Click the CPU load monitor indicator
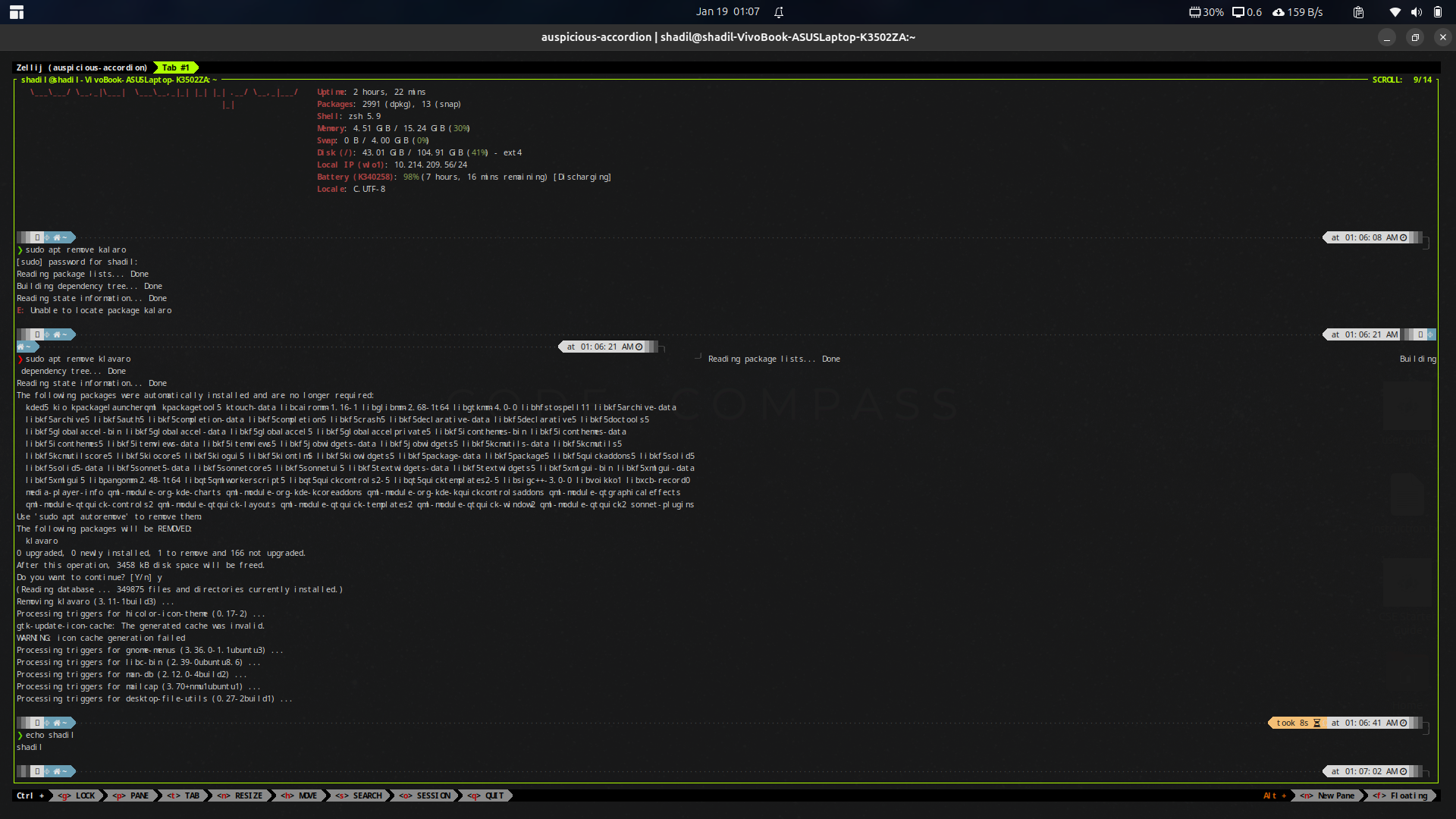1456x819 pixels. click(1247, 12)
